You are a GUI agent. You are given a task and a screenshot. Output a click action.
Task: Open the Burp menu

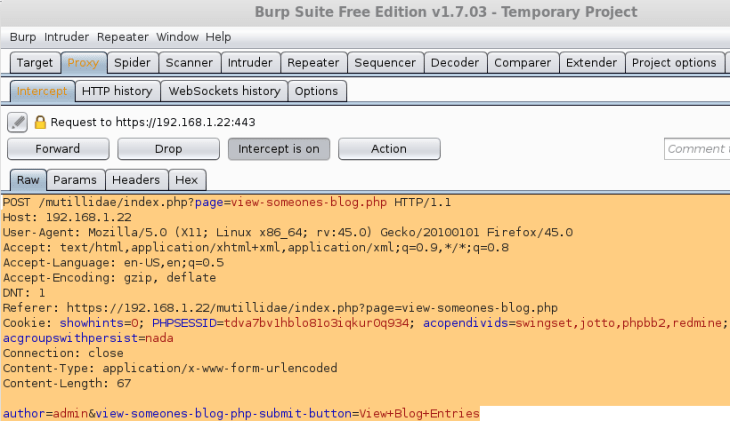[x=23, y=37]
